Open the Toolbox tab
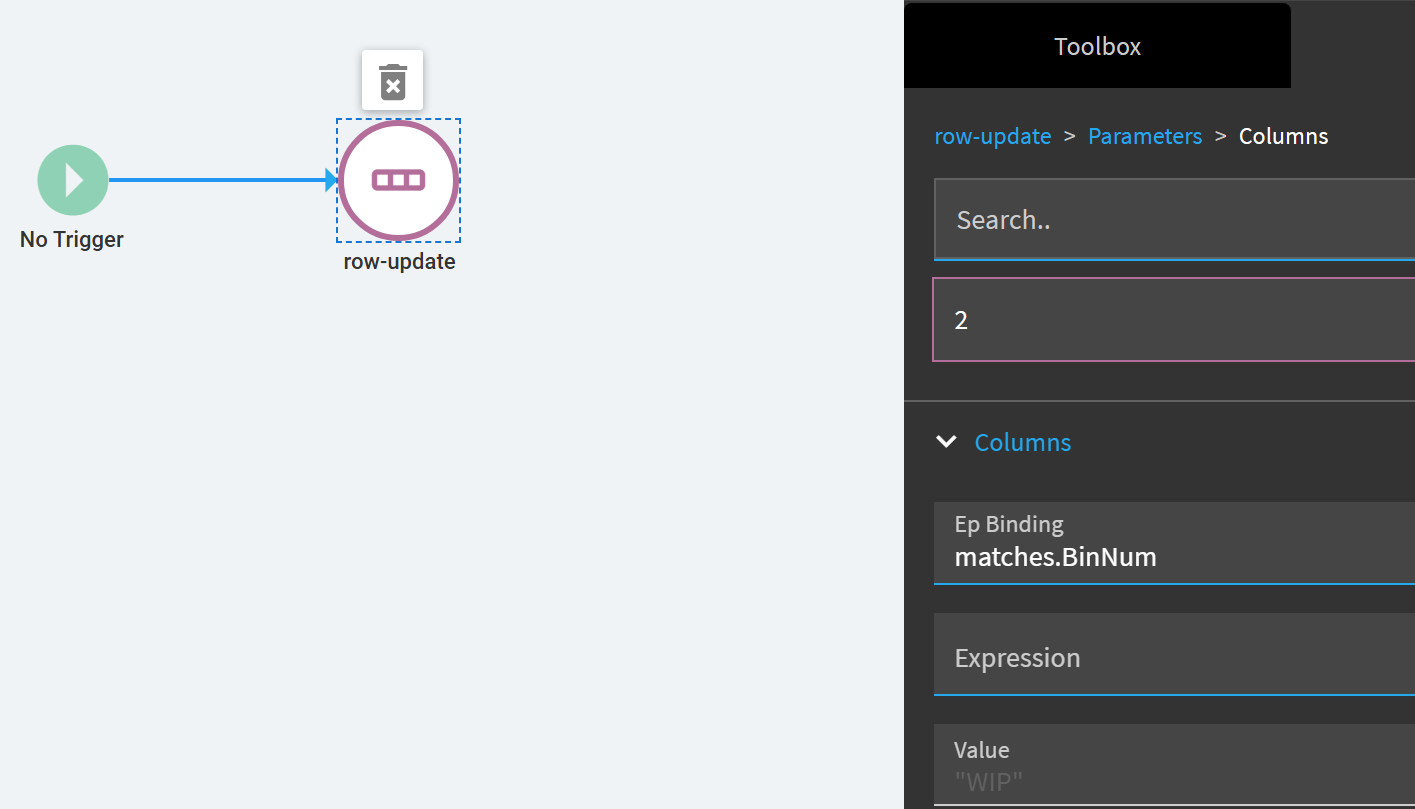The image size is (1415, 809). click(x=1097, y=46)
